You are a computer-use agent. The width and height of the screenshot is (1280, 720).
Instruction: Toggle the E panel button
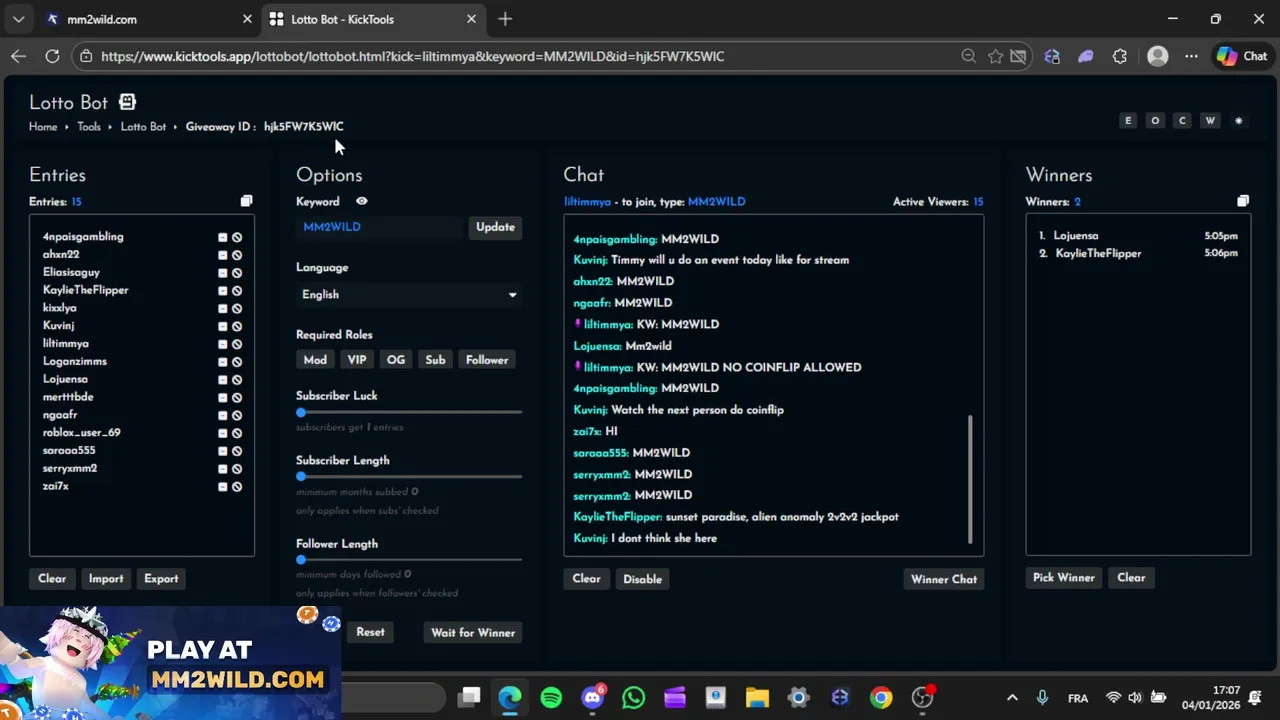pos(1128,121)
